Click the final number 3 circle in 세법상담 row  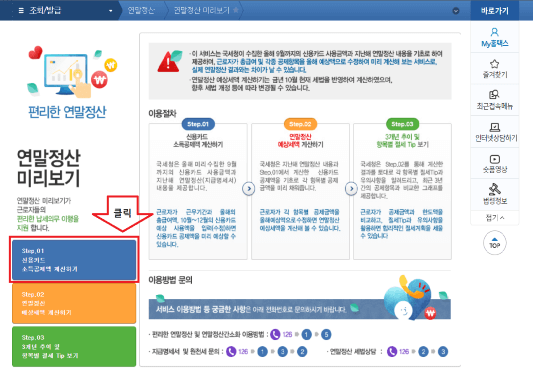coord(443,351)
